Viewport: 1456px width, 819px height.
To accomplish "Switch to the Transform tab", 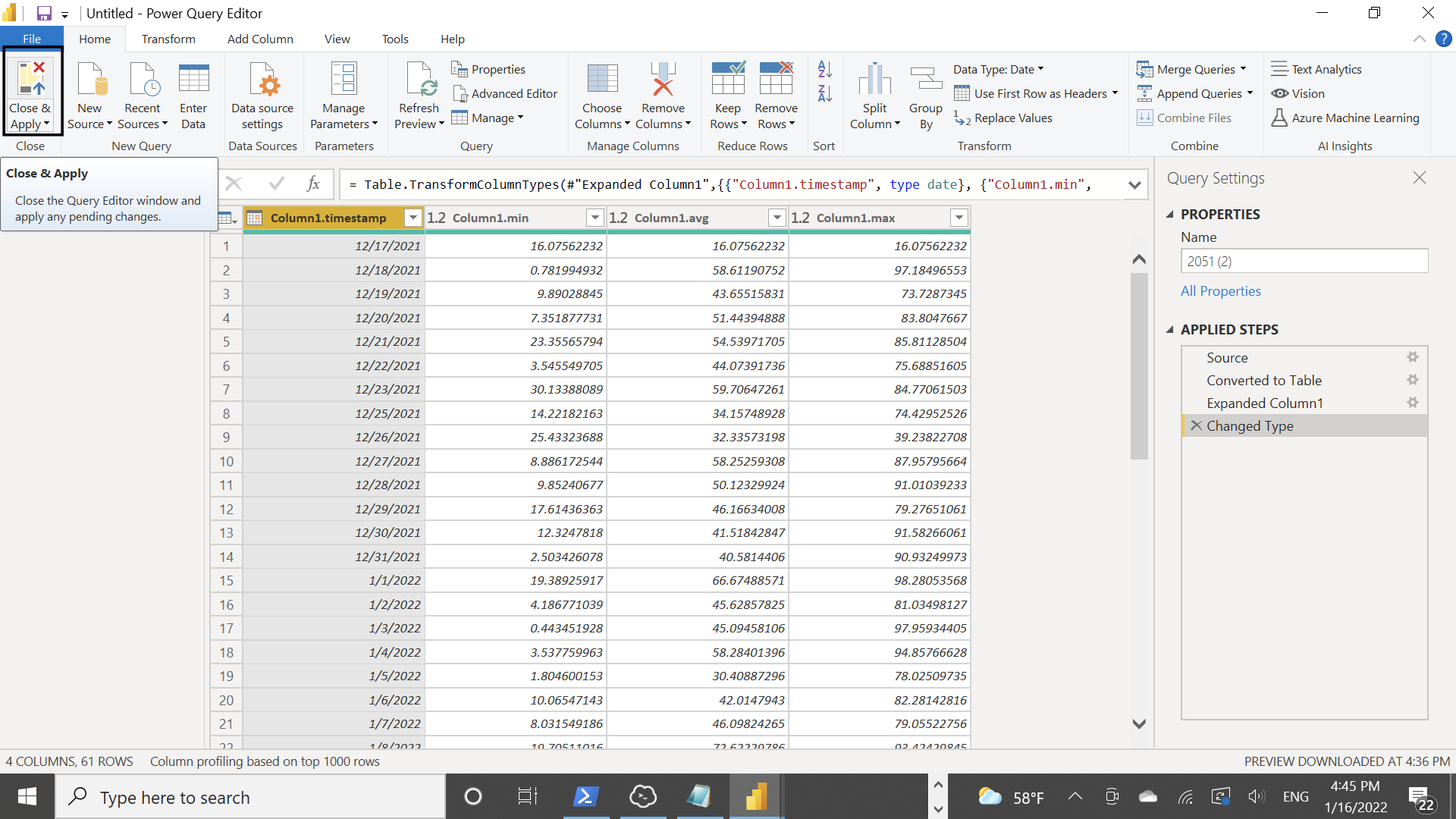I will 168,39.
